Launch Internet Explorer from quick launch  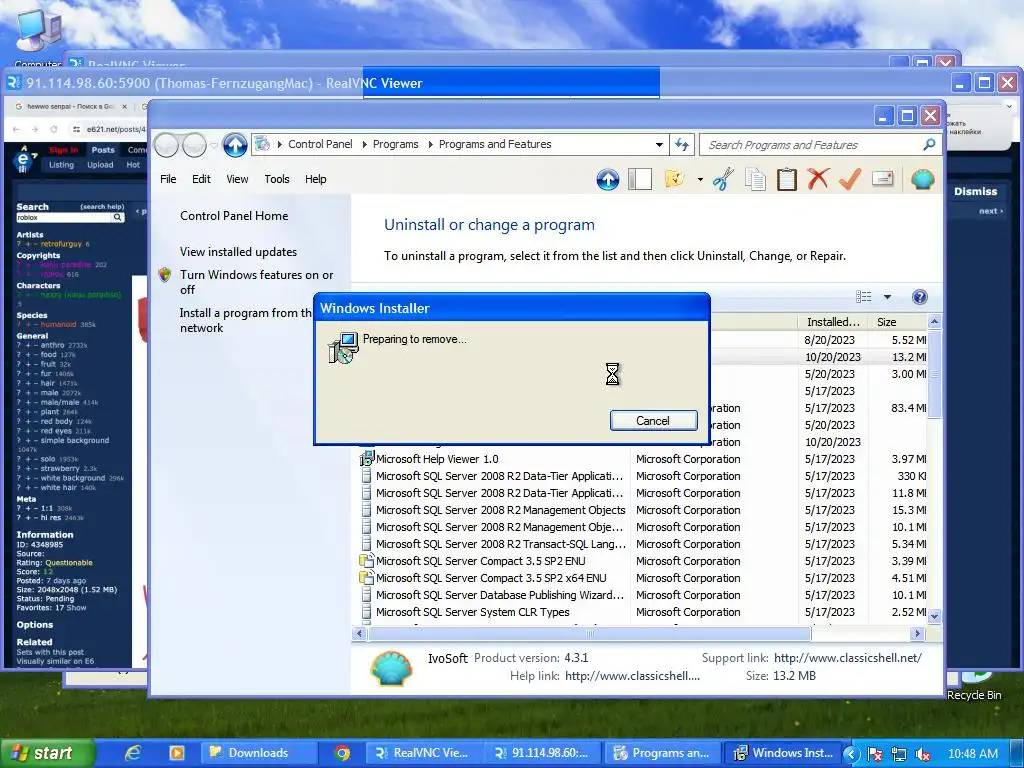coord(133,753)
